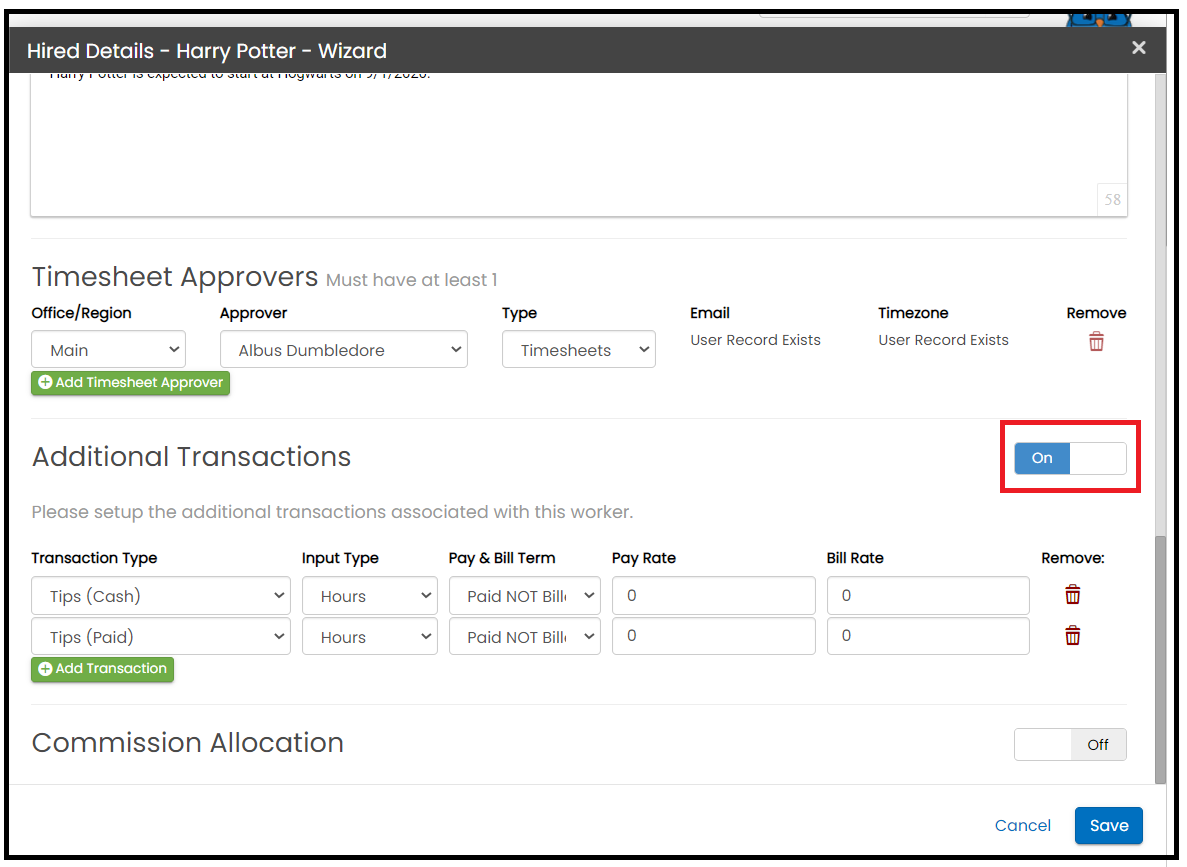Cancel the hired details dialog
Screen dimensions: 1187x867
point(1022,825)
